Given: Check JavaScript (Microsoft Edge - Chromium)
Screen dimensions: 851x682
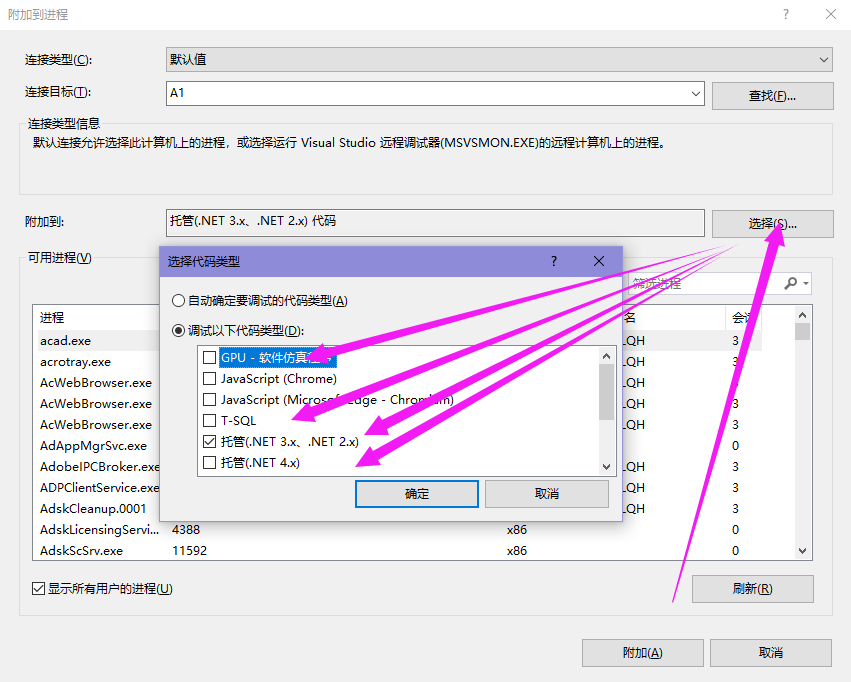Looking at the screenshot, I should pos(209,399).
